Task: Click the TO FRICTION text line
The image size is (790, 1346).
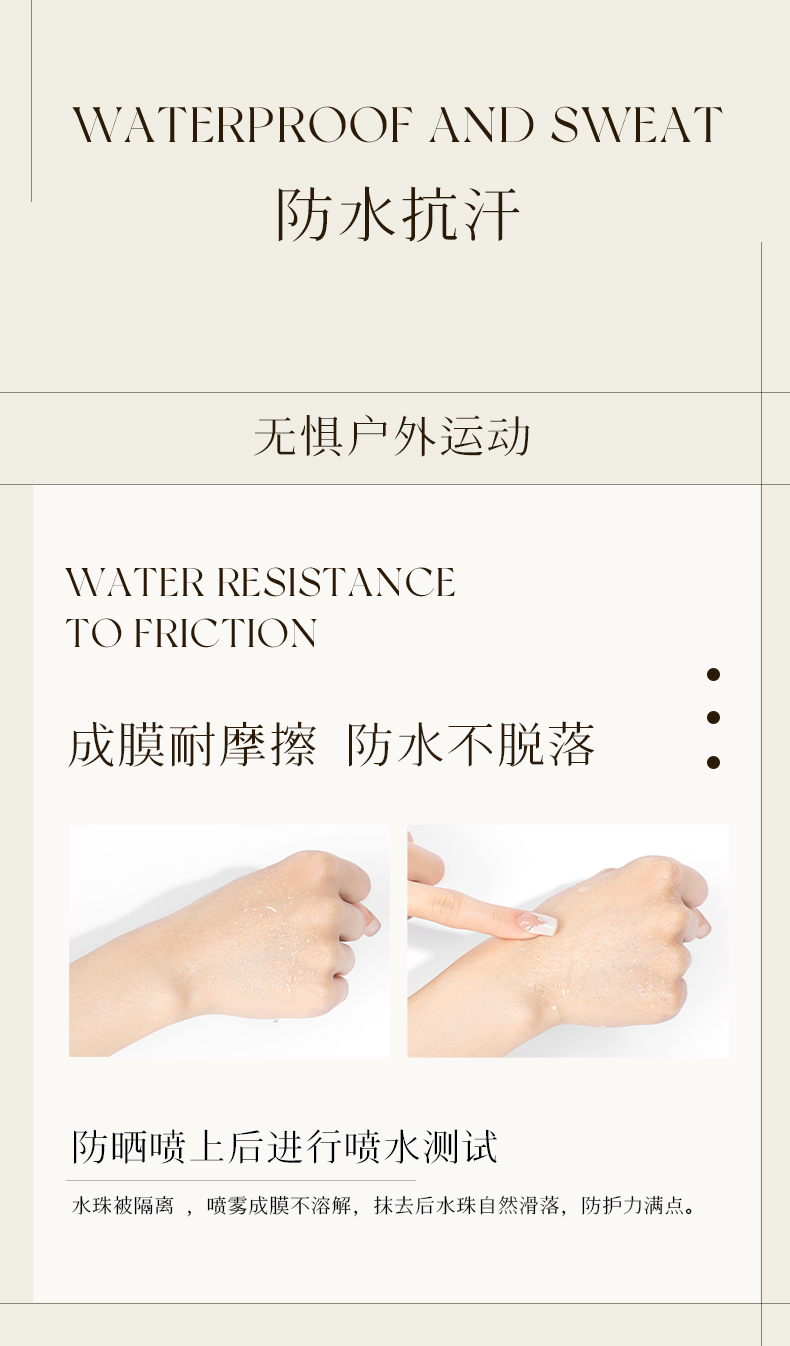Action: point(191,633)
